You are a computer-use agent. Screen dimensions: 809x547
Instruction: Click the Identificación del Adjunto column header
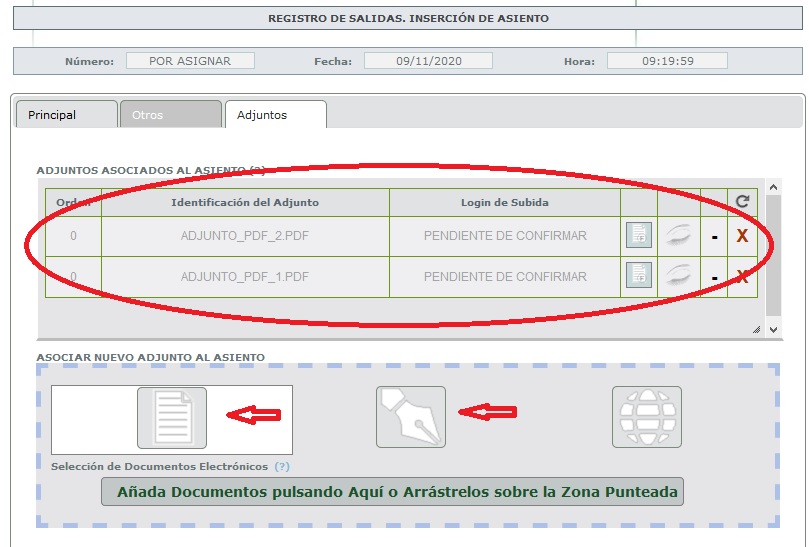(x=245, y=202)
